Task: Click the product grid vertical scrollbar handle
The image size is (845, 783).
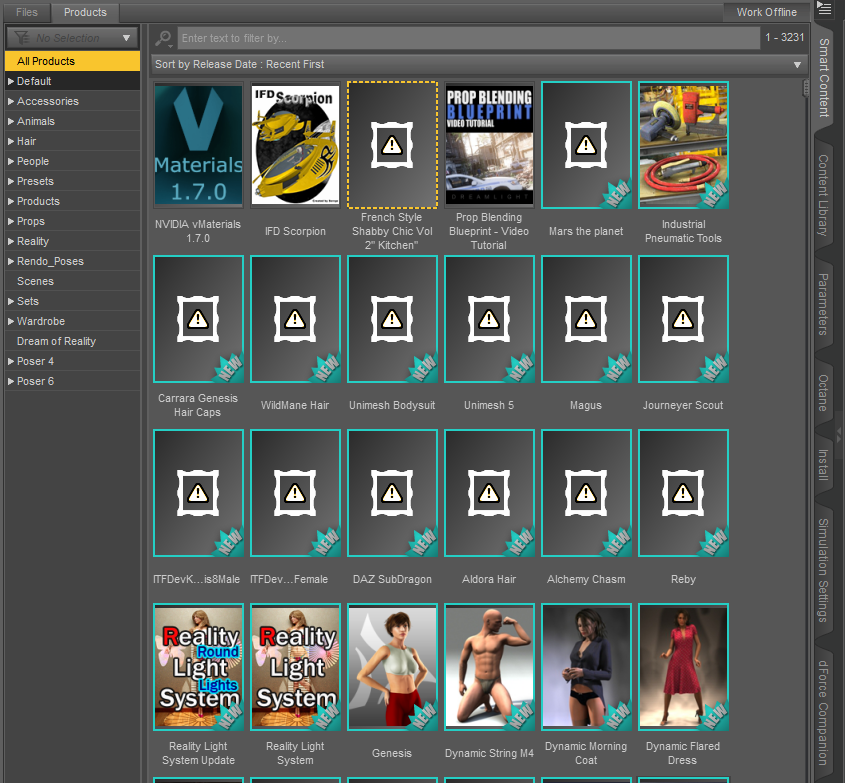Action: [x=806, y=88]
